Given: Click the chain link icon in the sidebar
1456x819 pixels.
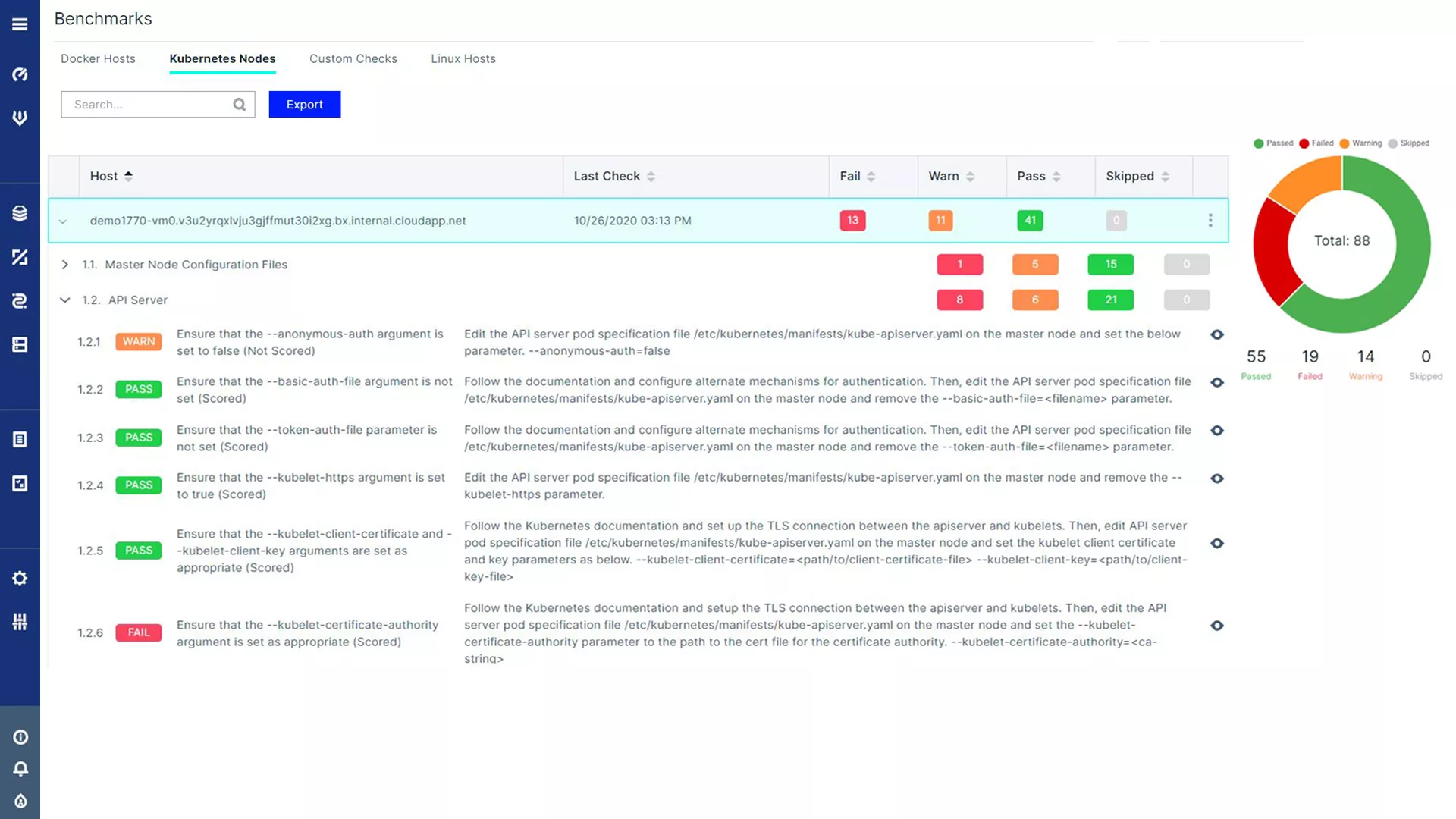Looking at the screenshot, I should point(20,301).
